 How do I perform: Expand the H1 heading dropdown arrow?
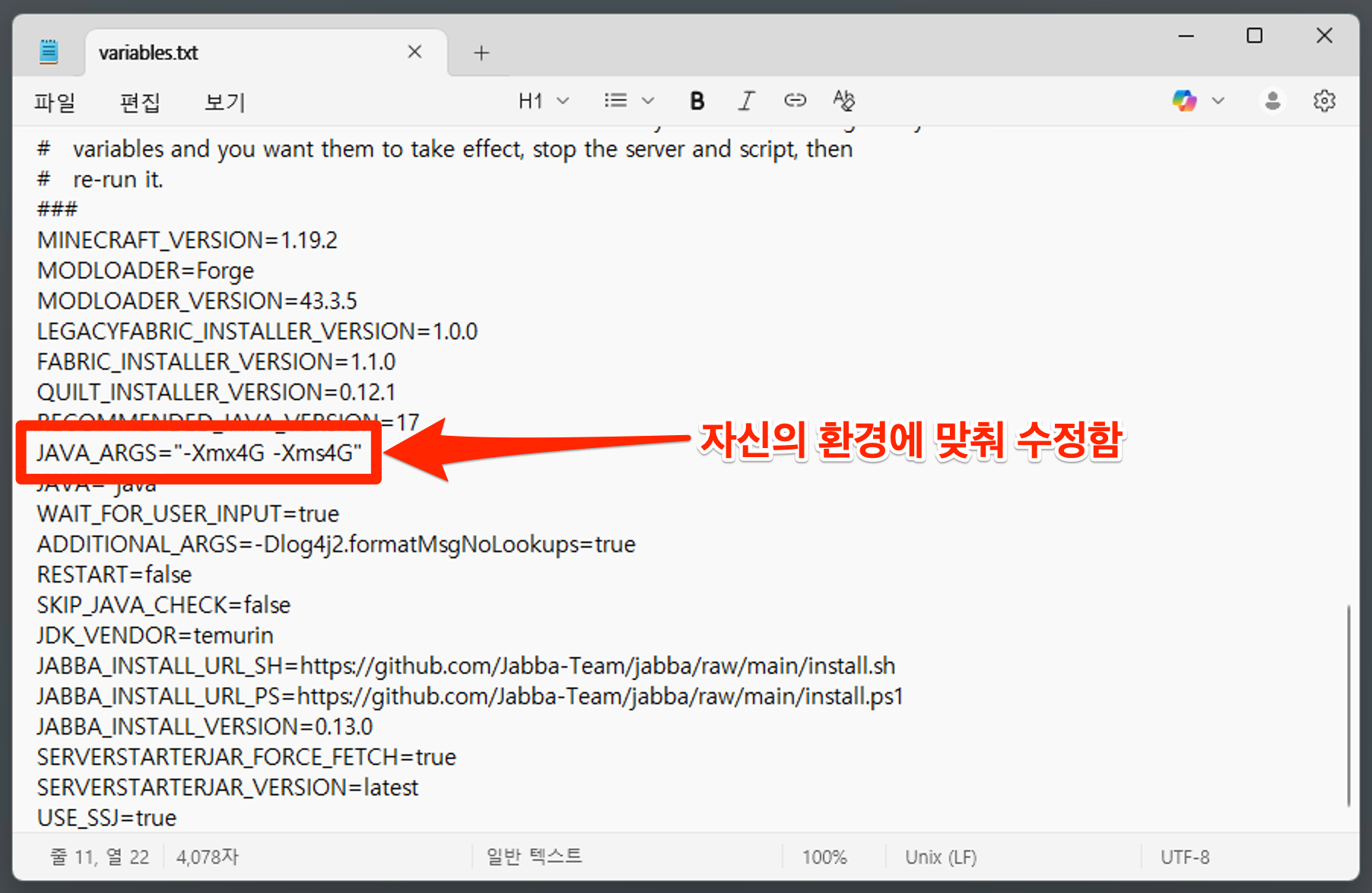point(563,100)
